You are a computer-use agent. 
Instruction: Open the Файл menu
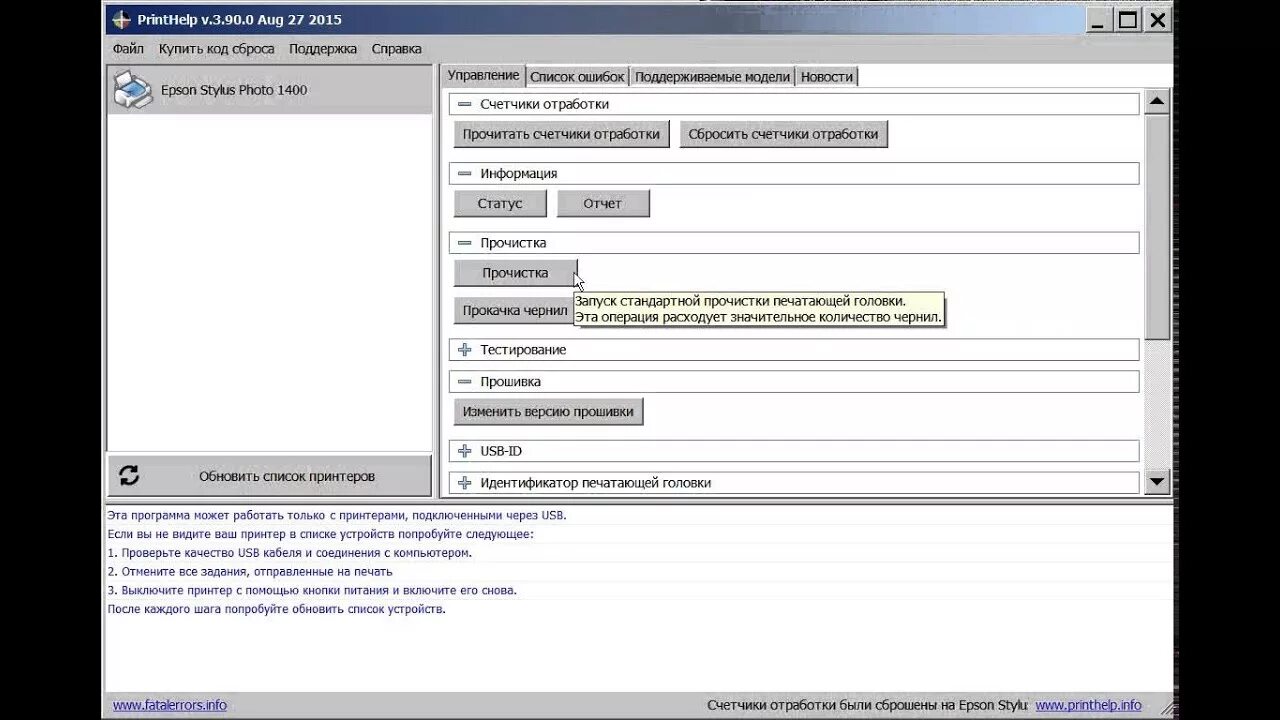(x=128, y=49)
